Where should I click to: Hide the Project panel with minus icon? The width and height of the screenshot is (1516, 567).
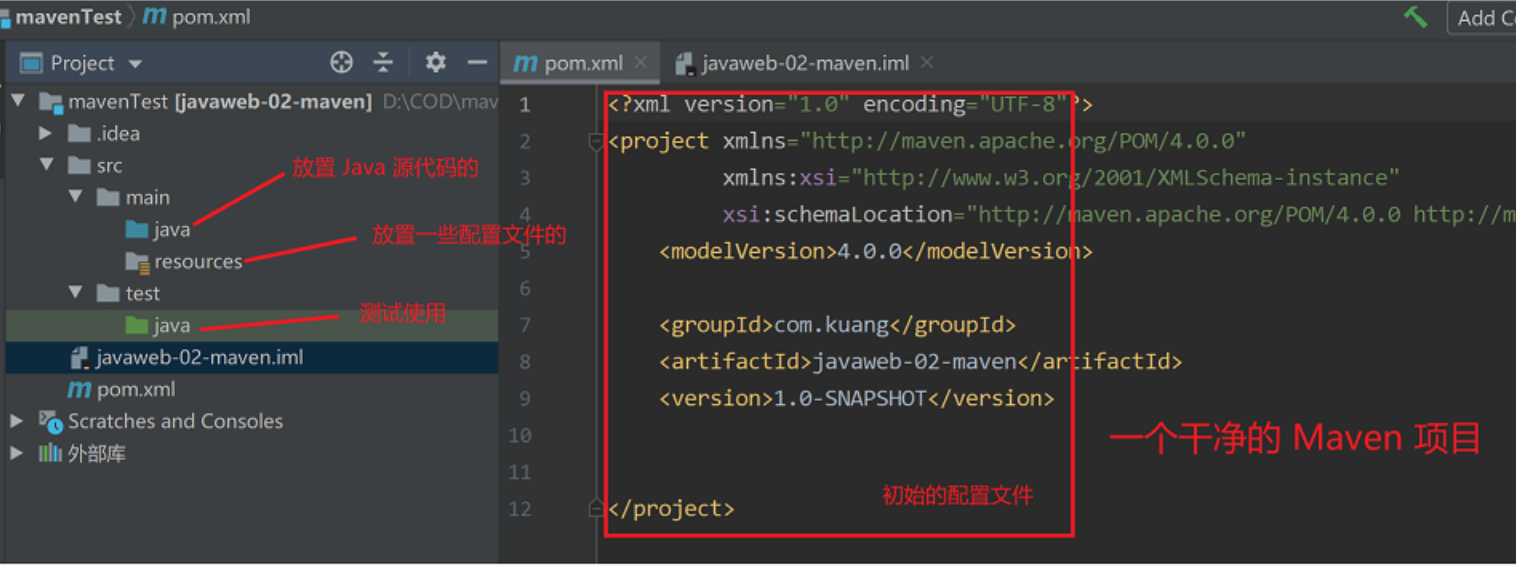477,62
